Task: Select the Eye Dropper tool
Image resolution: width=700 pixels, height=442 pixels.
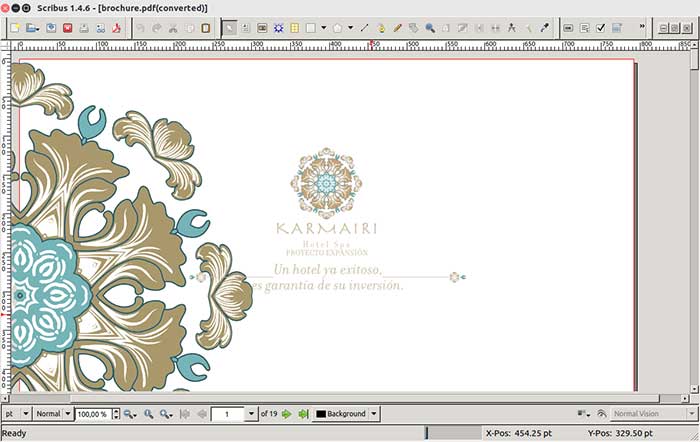Action: (544, 28)
